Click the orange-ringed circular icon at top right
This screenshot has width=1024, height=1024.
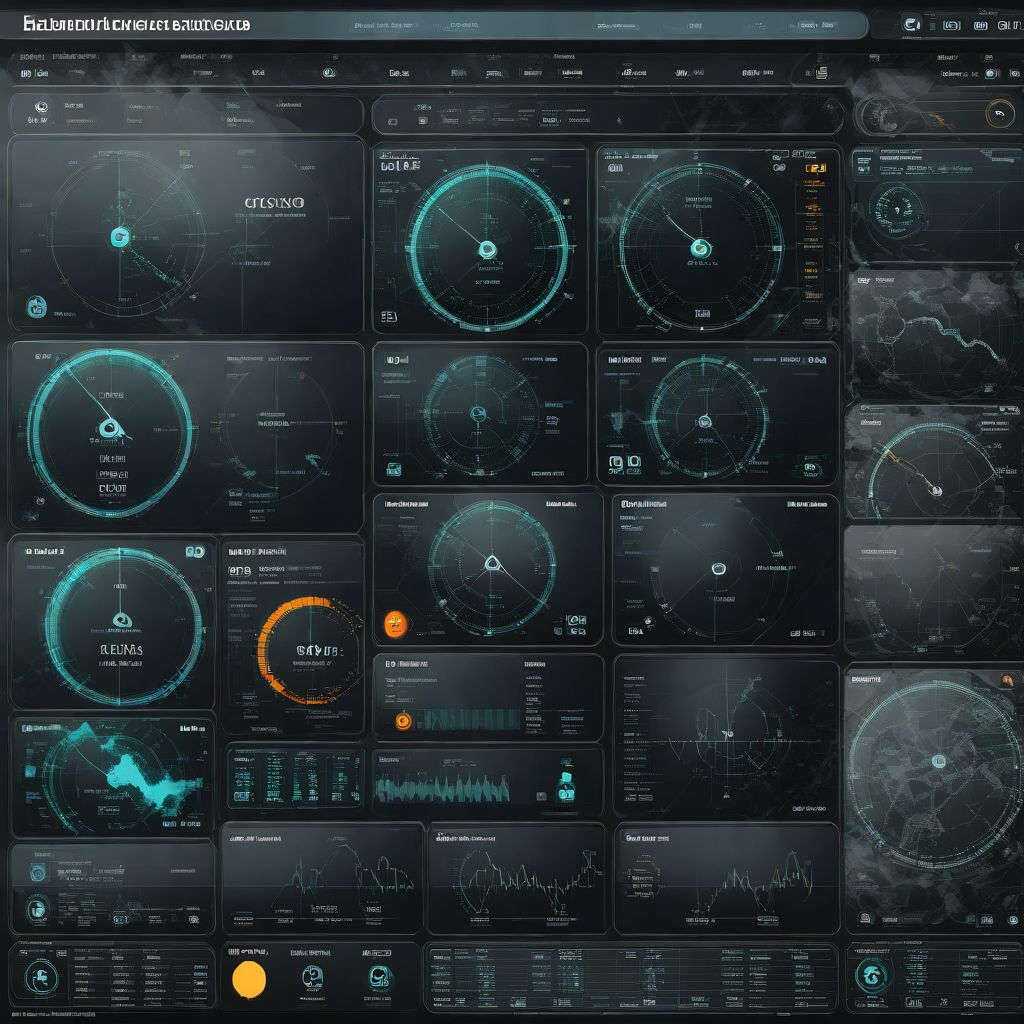click(999, 114)
